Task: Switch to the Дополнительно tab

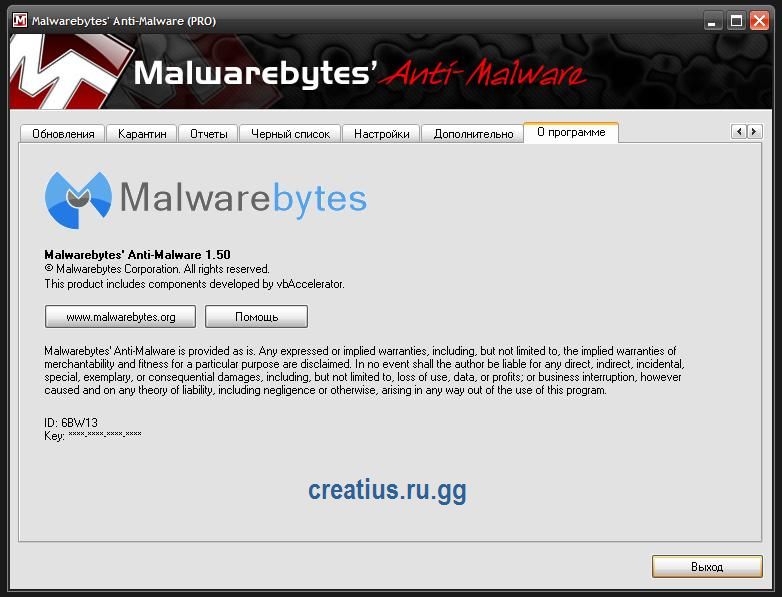Action: click(473, 134)
